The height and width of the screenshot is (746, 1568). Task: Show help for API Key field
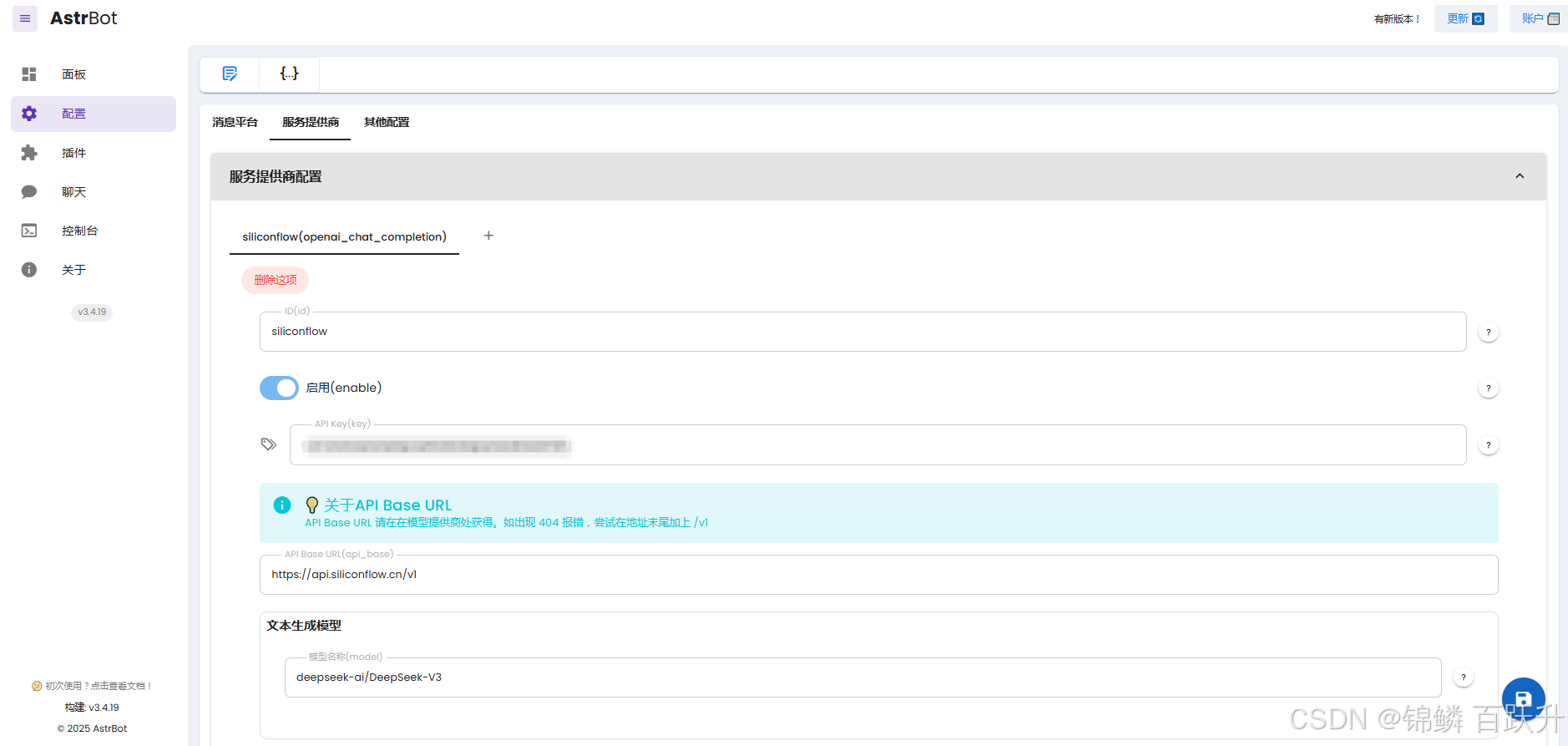point(1488,445)
